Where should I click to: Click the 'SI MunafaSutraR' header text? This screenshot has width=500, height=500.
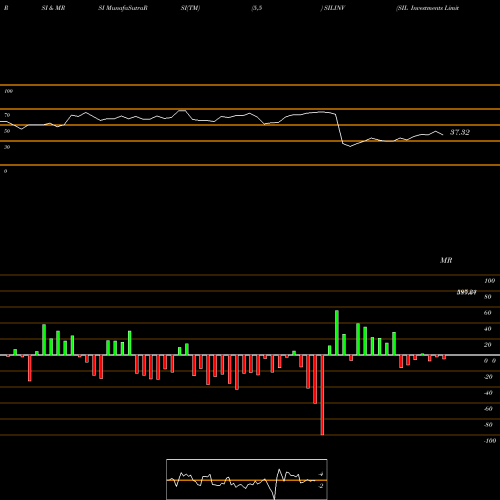point(123,8)
